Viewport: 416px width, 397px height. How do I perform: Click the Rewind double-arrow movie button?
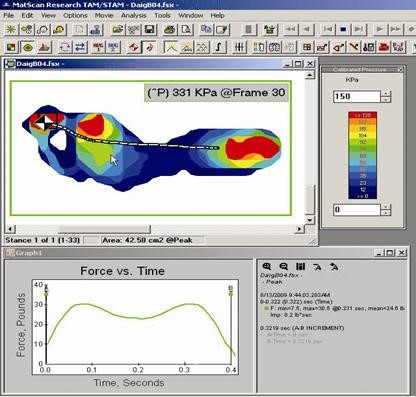[x=291, y=30]
